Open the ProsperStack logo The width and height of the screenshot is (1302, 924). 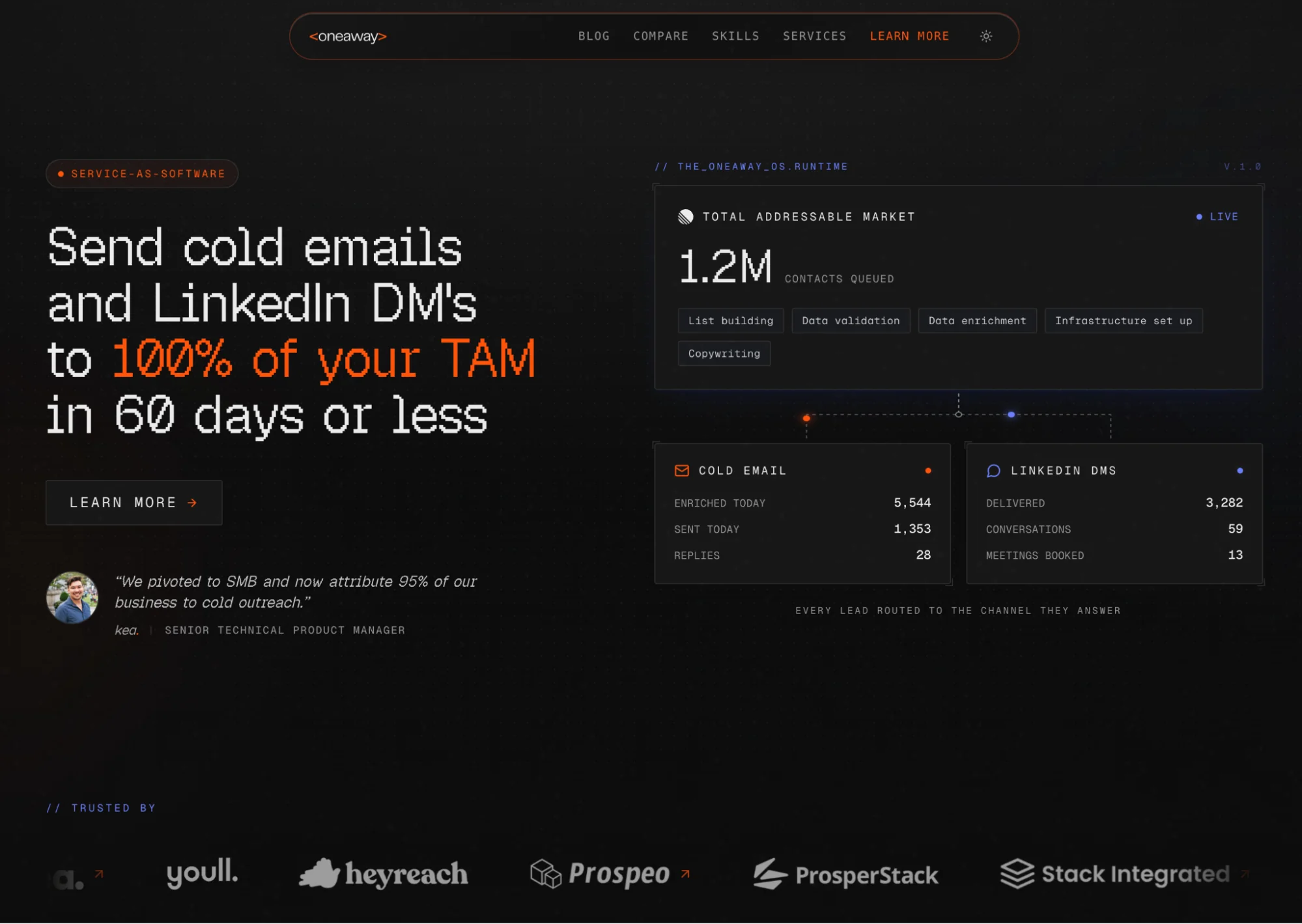845,874
